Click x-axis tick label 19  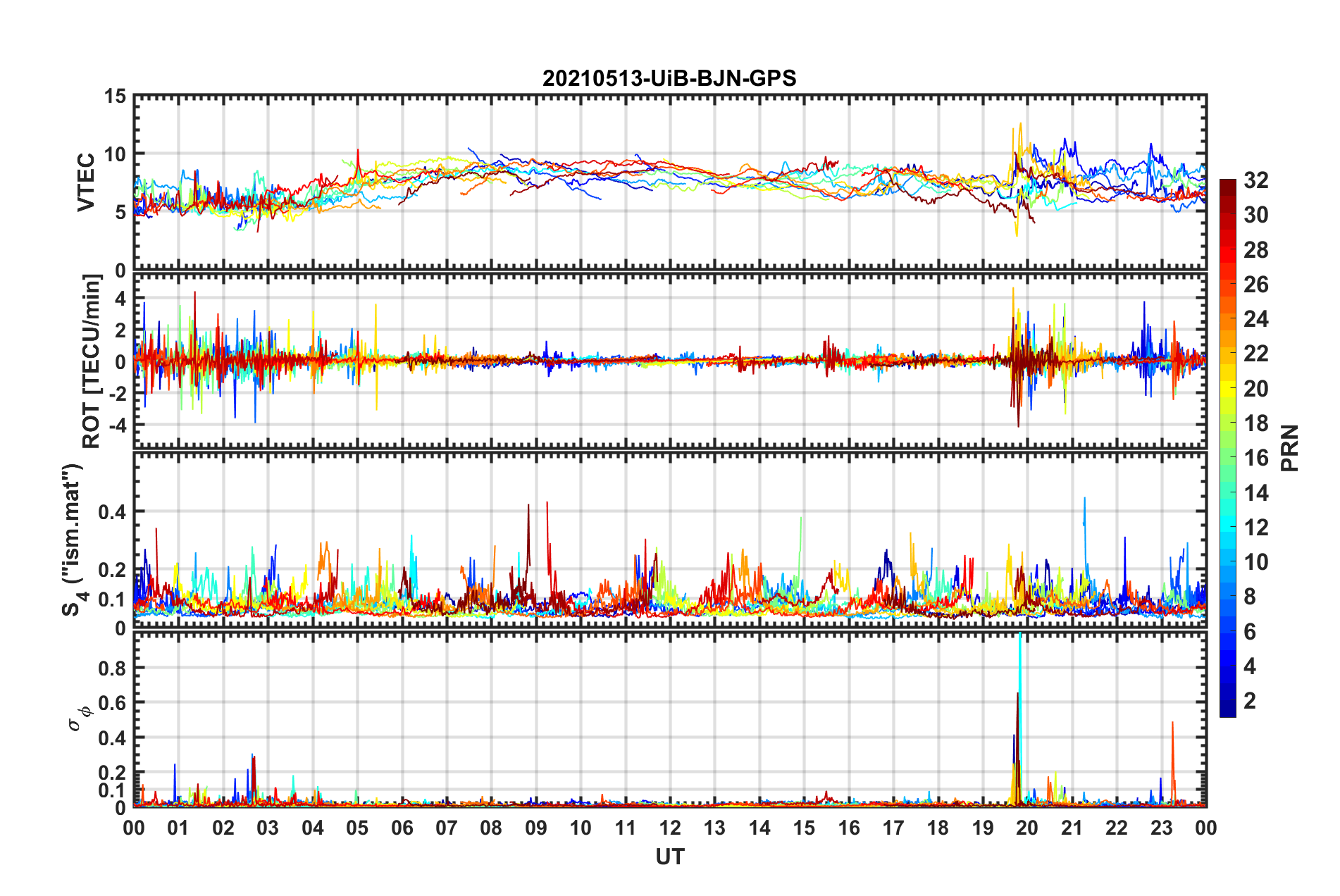983,828
